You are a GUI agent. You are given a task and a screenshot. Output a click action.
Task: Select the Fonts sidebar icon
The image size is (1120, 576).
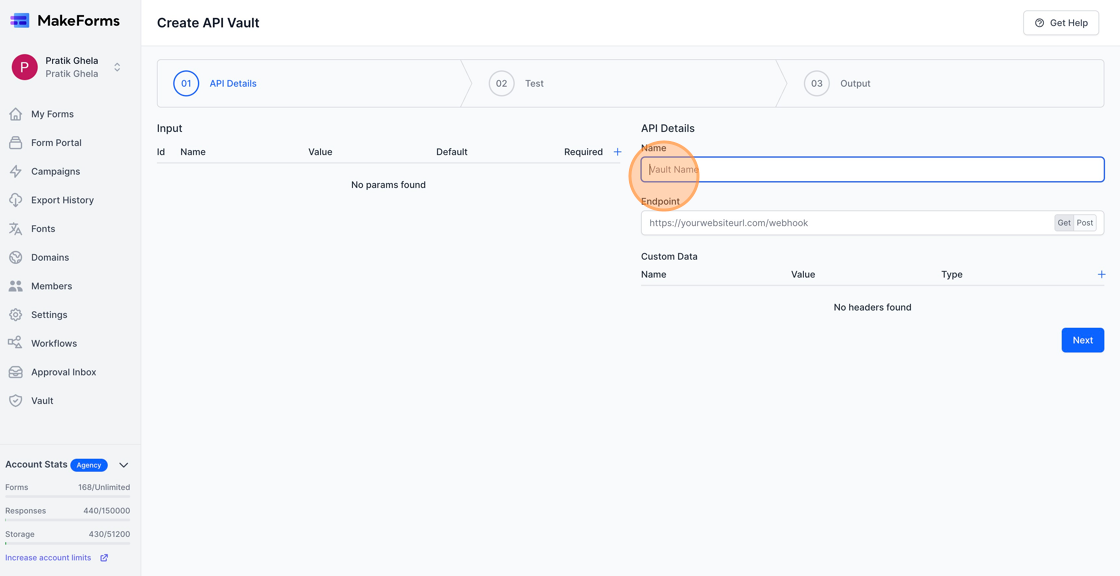pyautogui.click(x=16, y=228)
